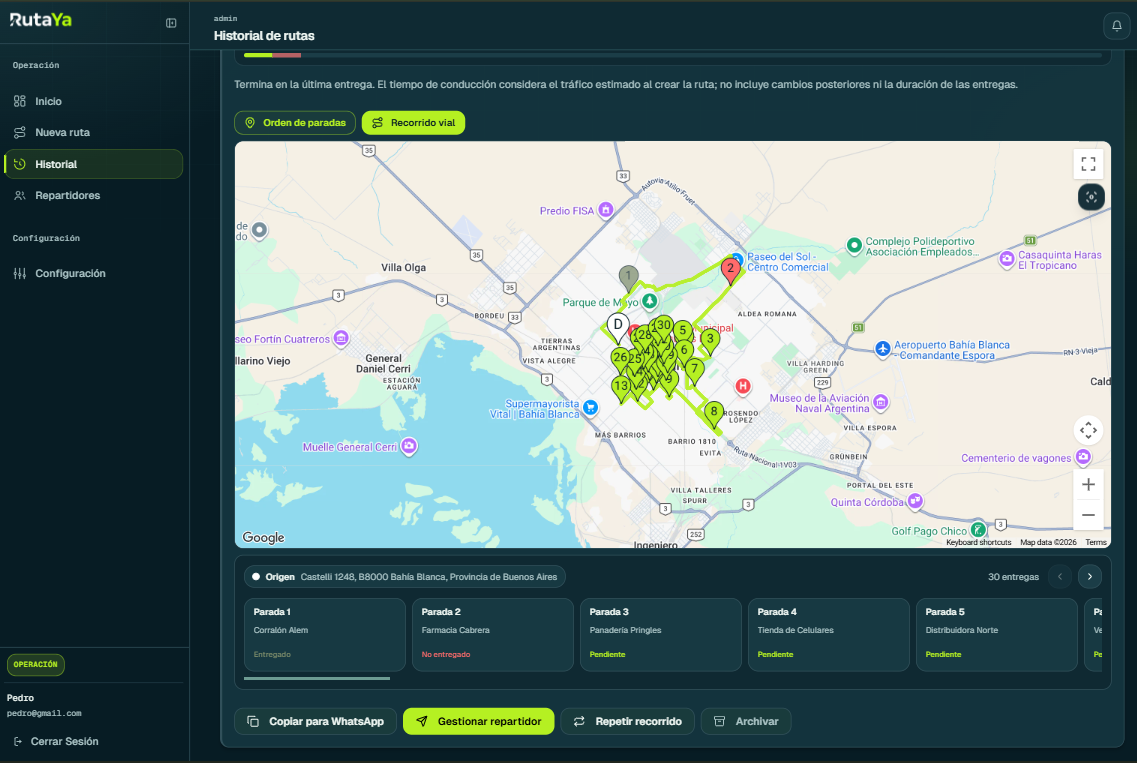This screenshot has height=763, width=1137.
Task: Toggle fullscreen map view
Action: (1088, 164)
